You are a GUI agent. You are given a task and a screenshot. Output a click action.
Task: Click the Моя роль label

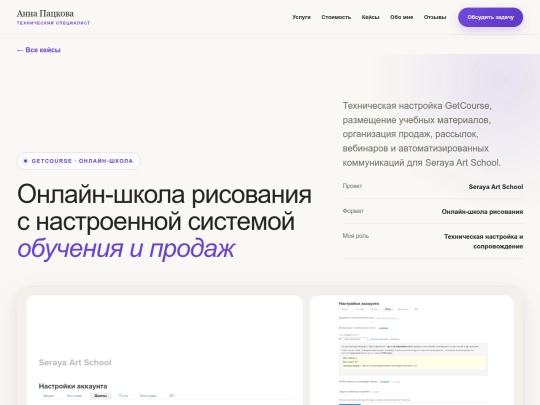356,236
